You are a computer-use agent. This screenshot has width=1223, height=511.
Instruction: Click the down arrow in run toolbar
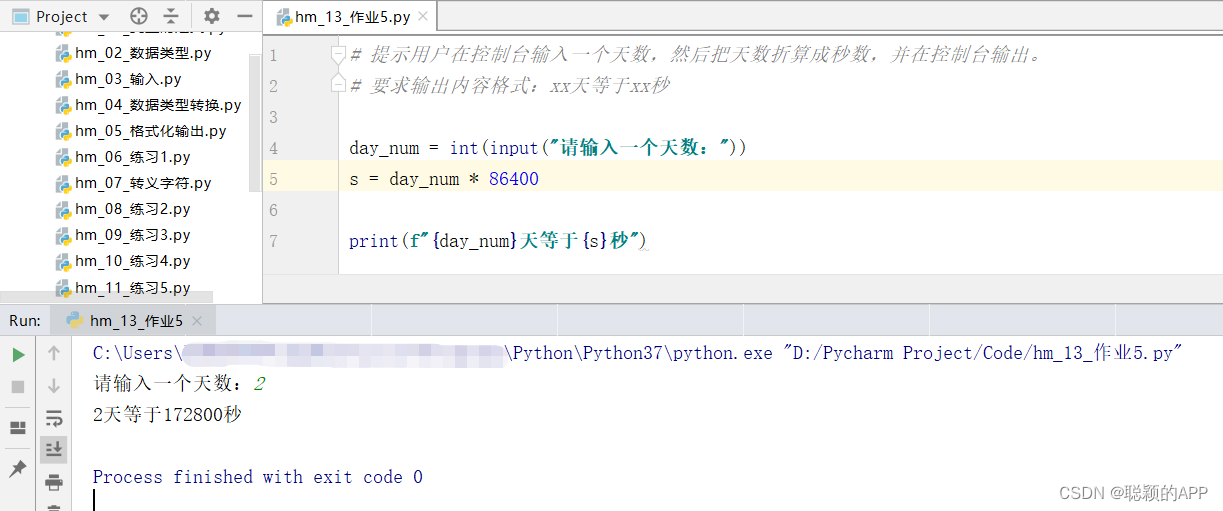pyautogui.click(x=54, y=385)
